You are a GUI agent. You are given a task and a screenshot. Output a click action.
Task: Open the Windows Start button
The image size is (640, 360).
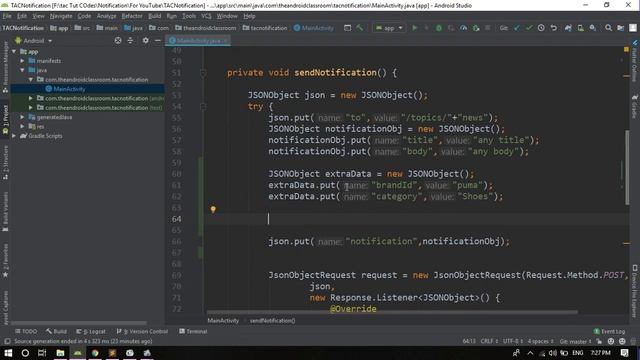8,353
